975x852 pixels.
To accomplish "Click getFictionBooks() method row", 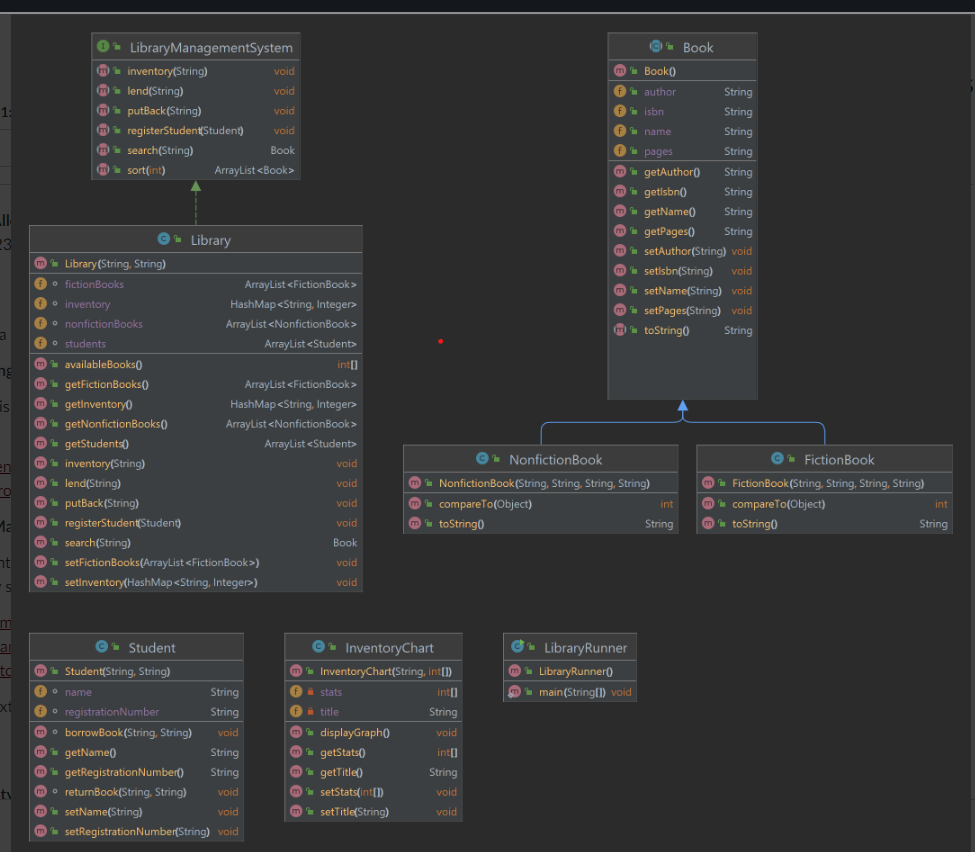I will coord(196,384).
